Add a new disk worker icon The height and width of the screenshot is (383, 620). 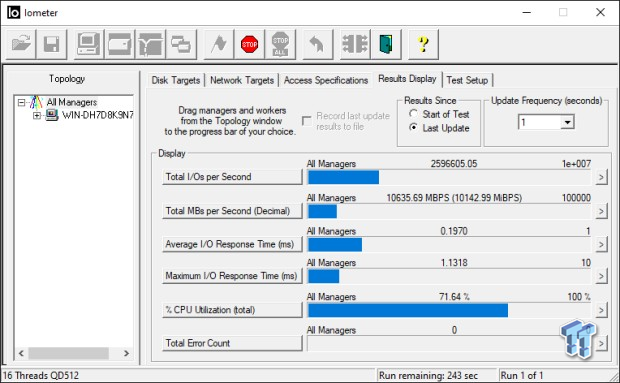pos(119,44)
